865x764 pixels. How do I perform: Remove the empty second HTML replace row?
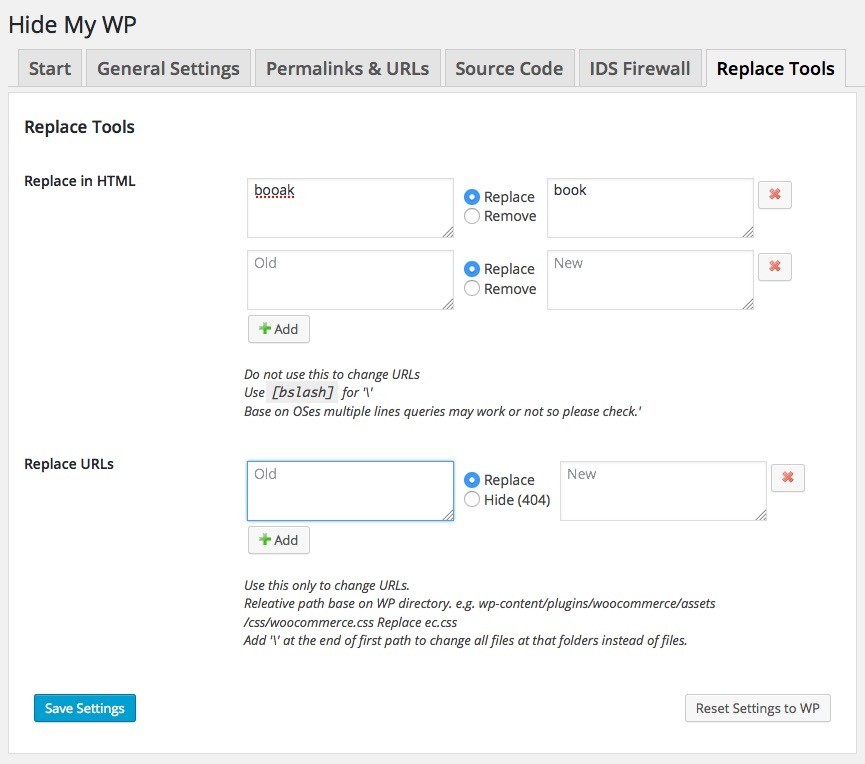pyautogui.click(x=774, y=267)
